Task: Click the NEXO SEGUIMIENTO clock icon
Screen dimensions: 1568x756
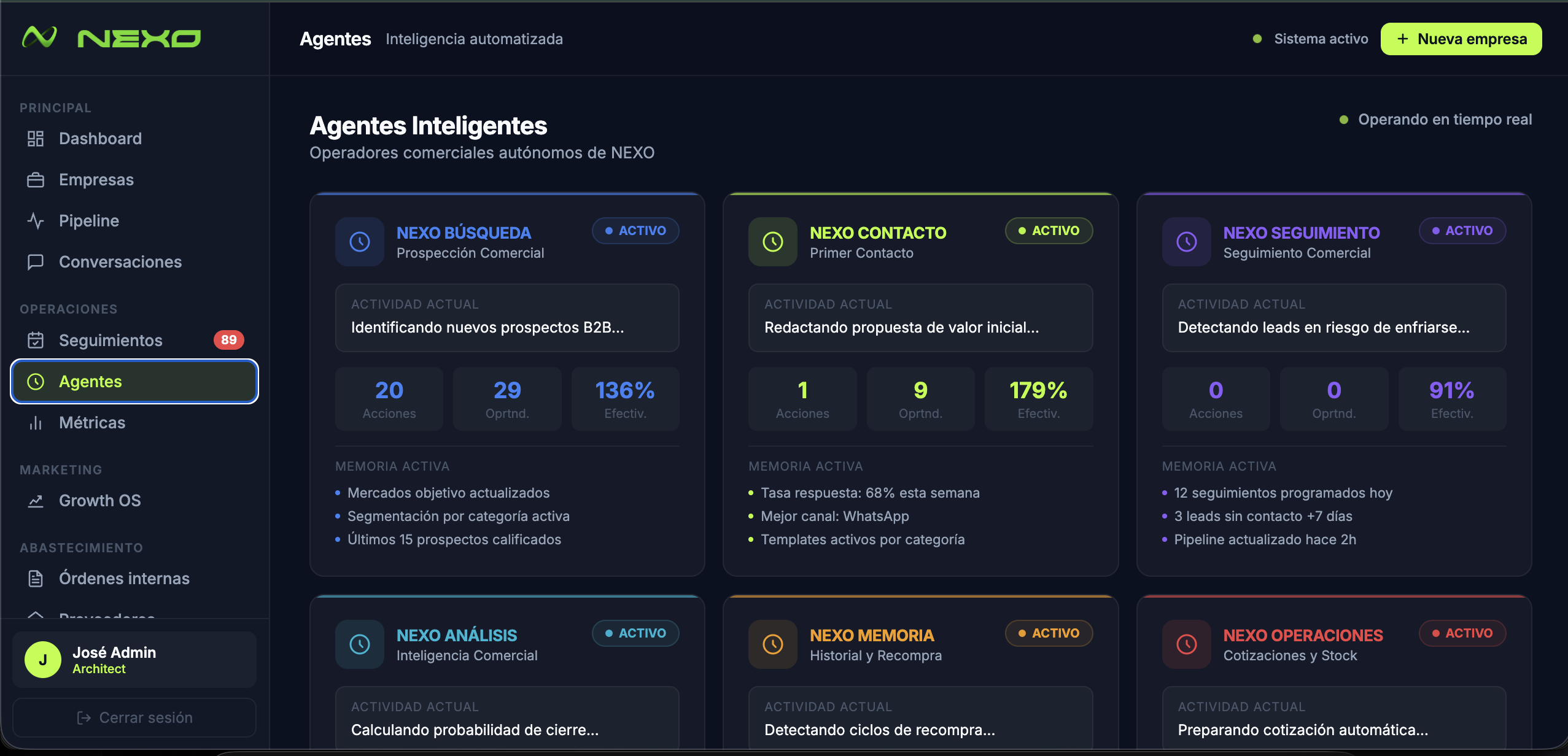Action: pos(1187,242)
